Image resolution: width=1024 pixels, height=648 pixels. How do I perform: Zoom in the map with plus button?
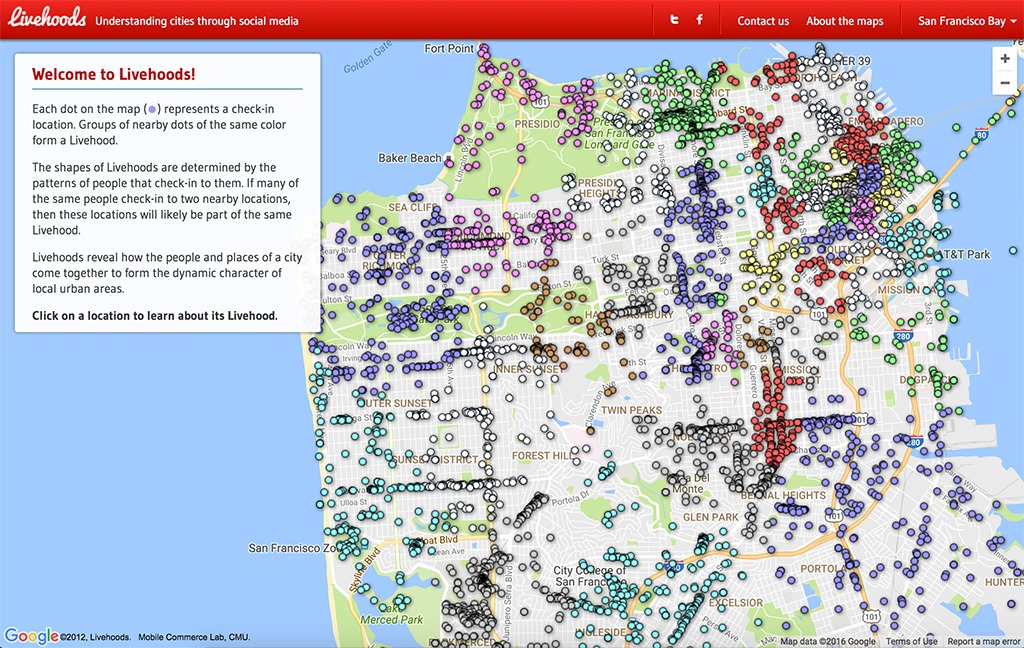click(x=1004, y=59)
